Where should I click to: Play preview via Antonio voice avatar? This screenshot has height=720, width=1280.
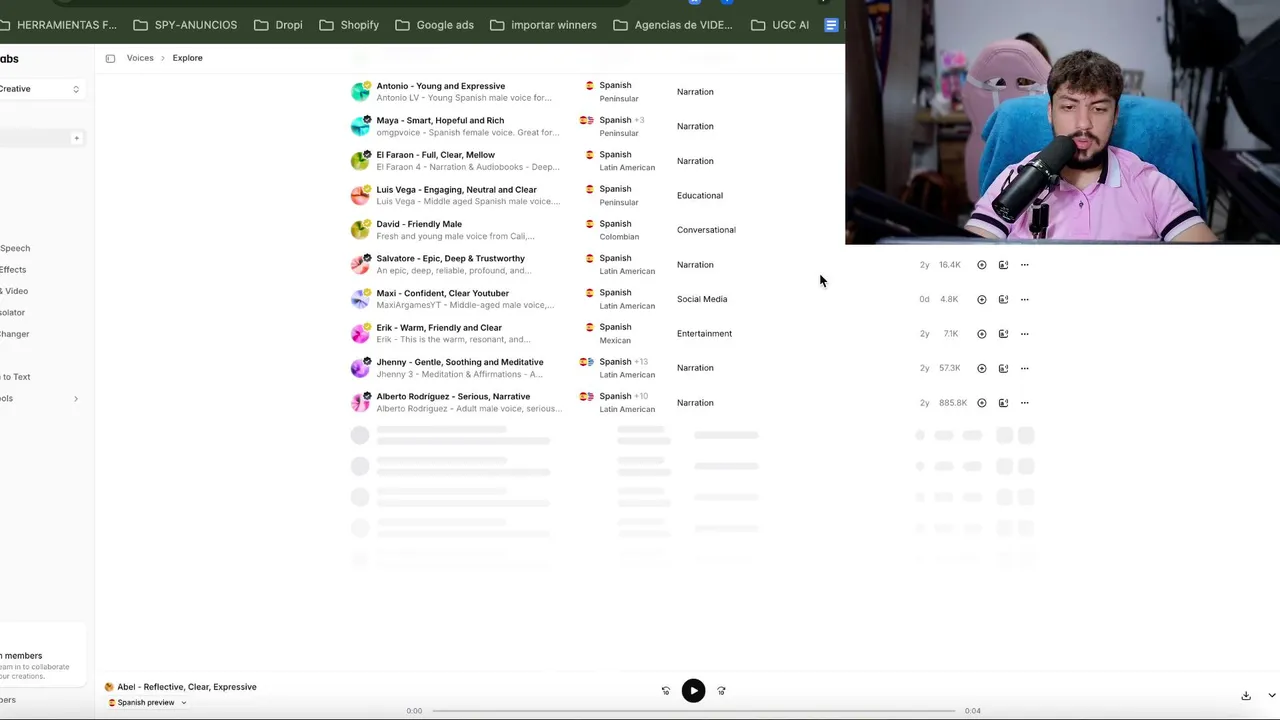[360, 92]
